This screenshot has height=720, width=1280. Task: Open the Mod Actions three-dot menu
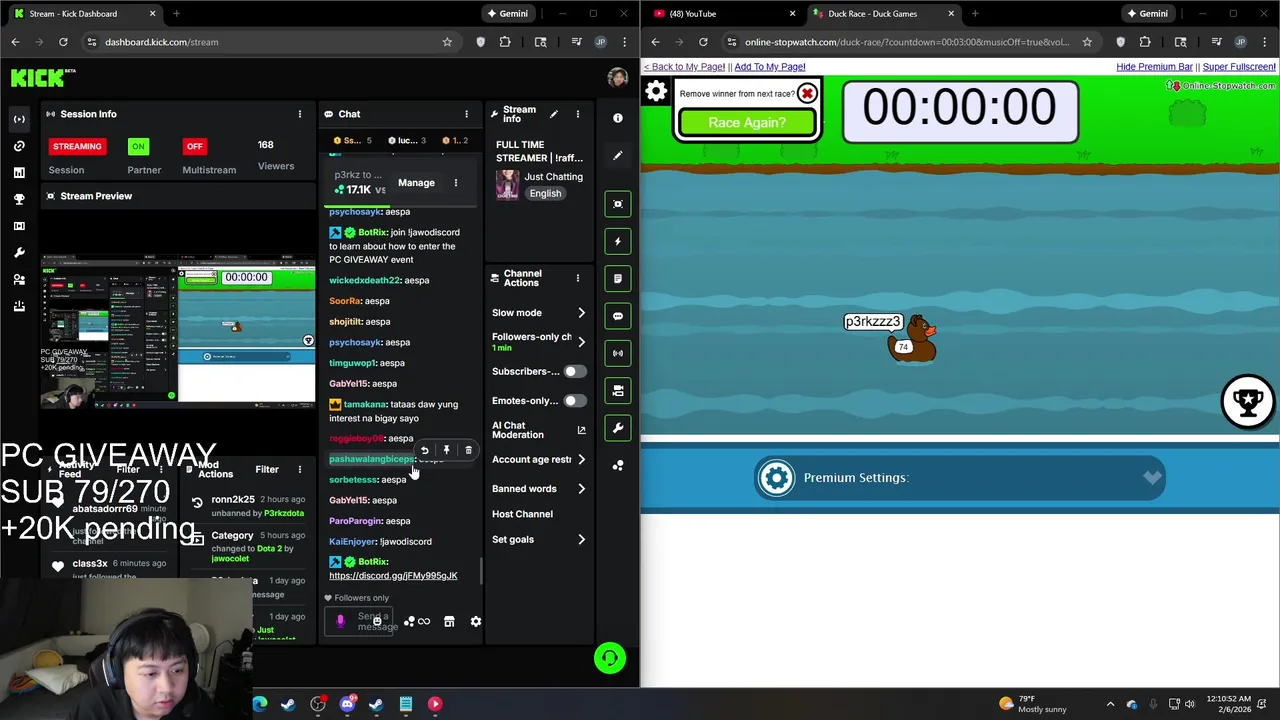tap(299, 469)
